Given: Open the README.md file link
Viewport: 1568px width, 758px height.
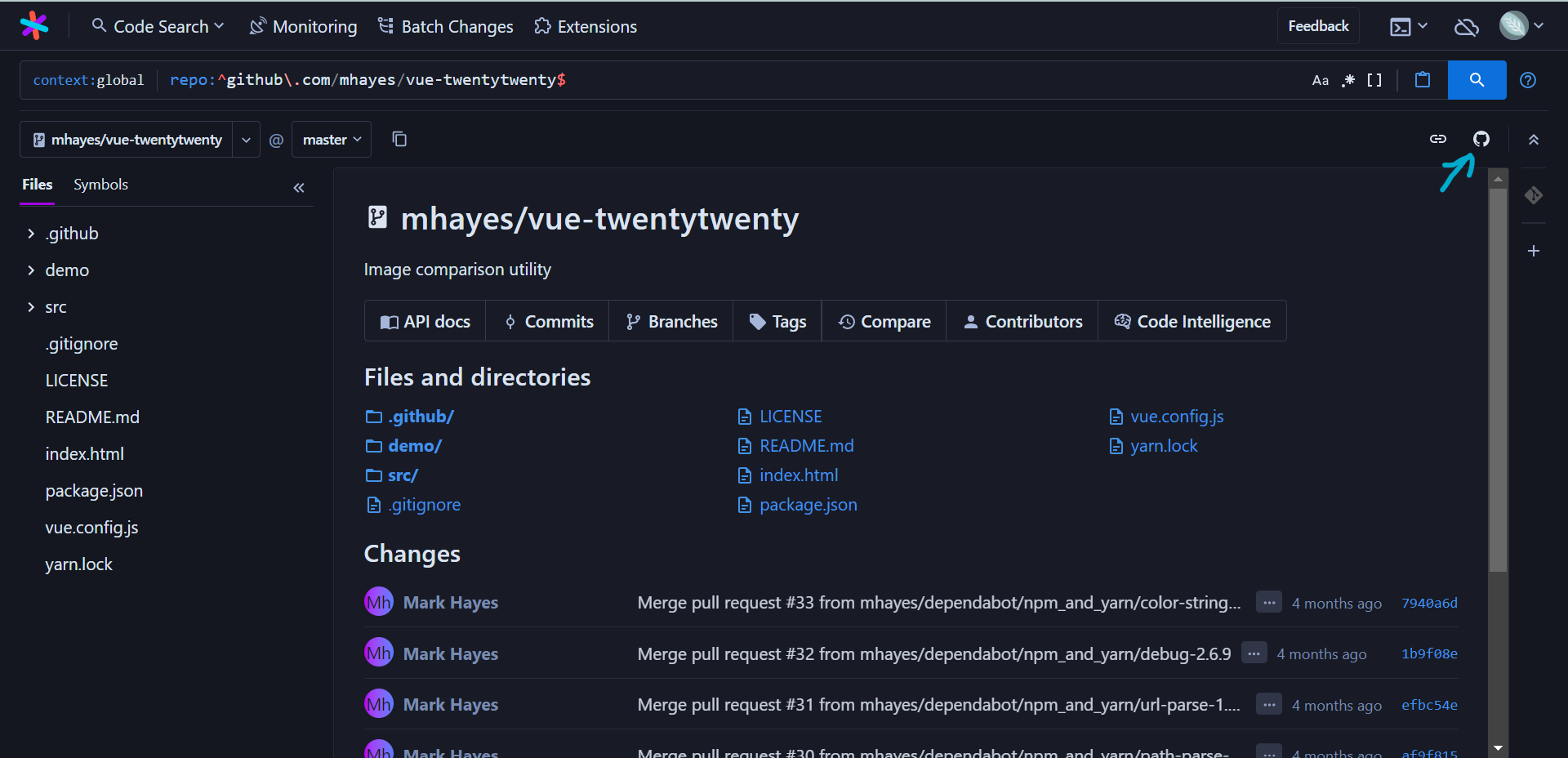Looking at the screenshot, I should (x=806, y=446).
